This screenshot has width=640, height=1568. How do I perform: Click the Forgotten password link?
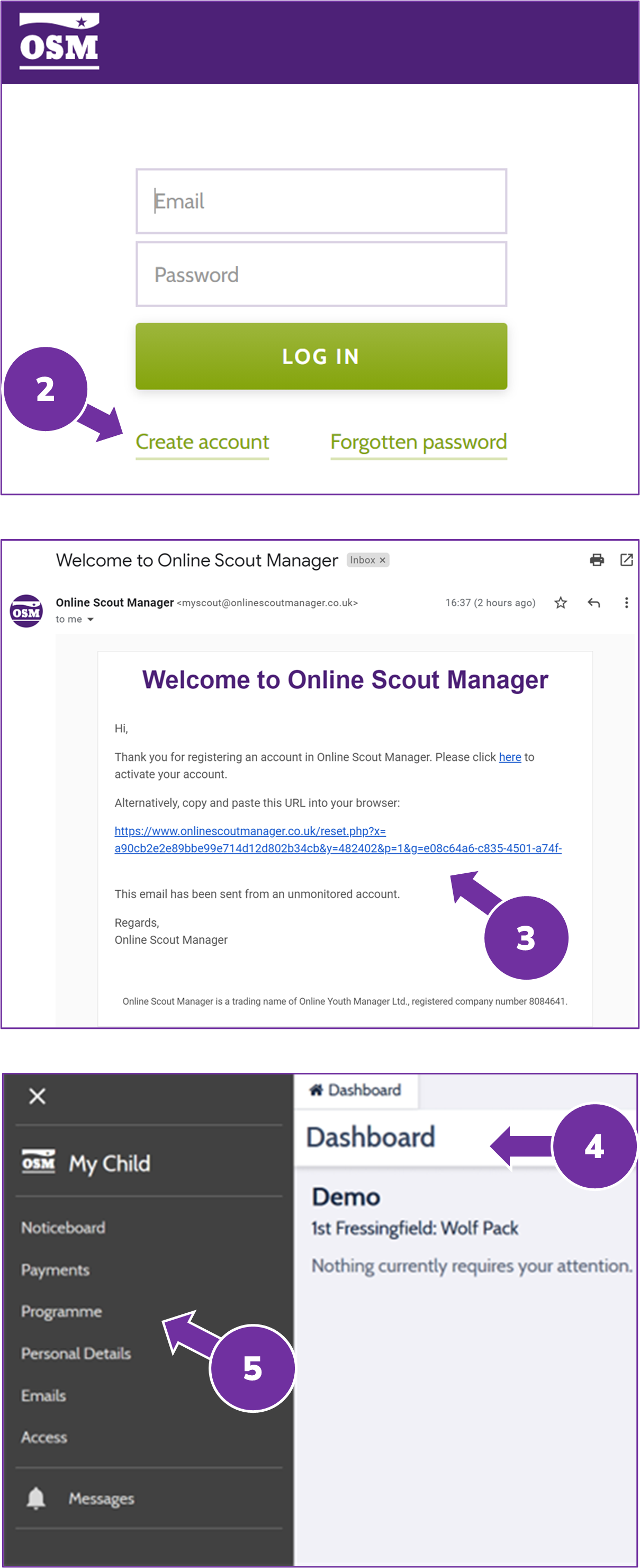pos(418,442)
